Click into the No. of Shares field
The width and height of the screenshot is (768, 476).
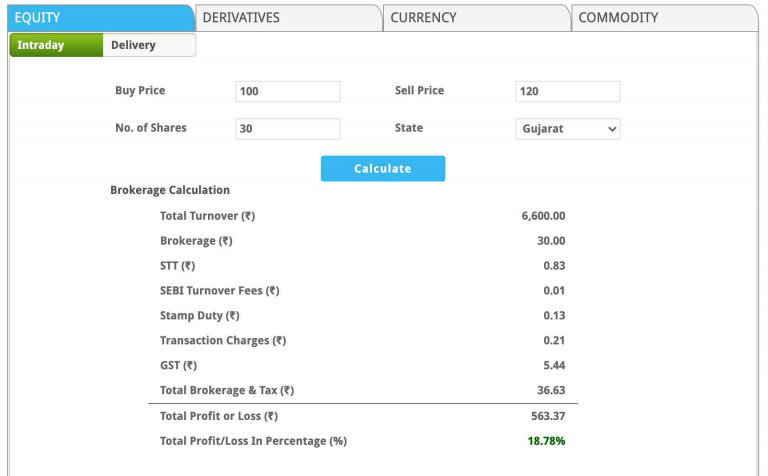tap(288, 129)
